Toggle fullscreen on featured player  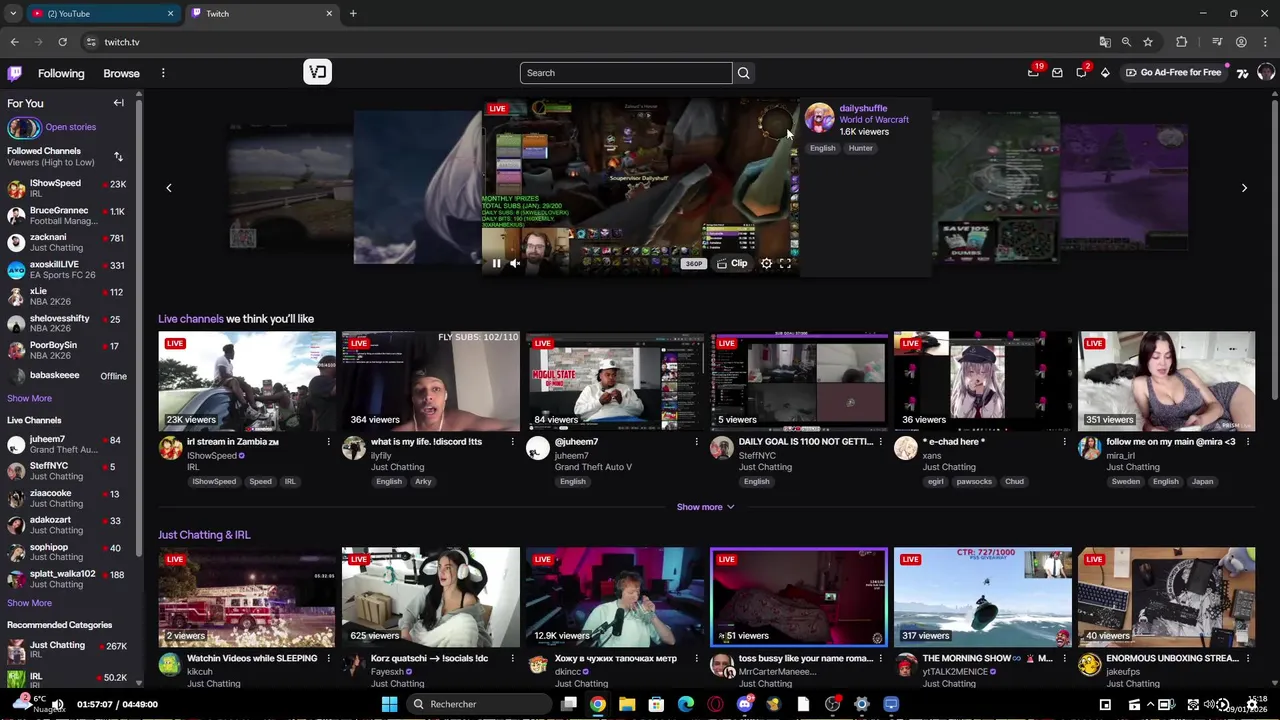click(x=785, y=264)
